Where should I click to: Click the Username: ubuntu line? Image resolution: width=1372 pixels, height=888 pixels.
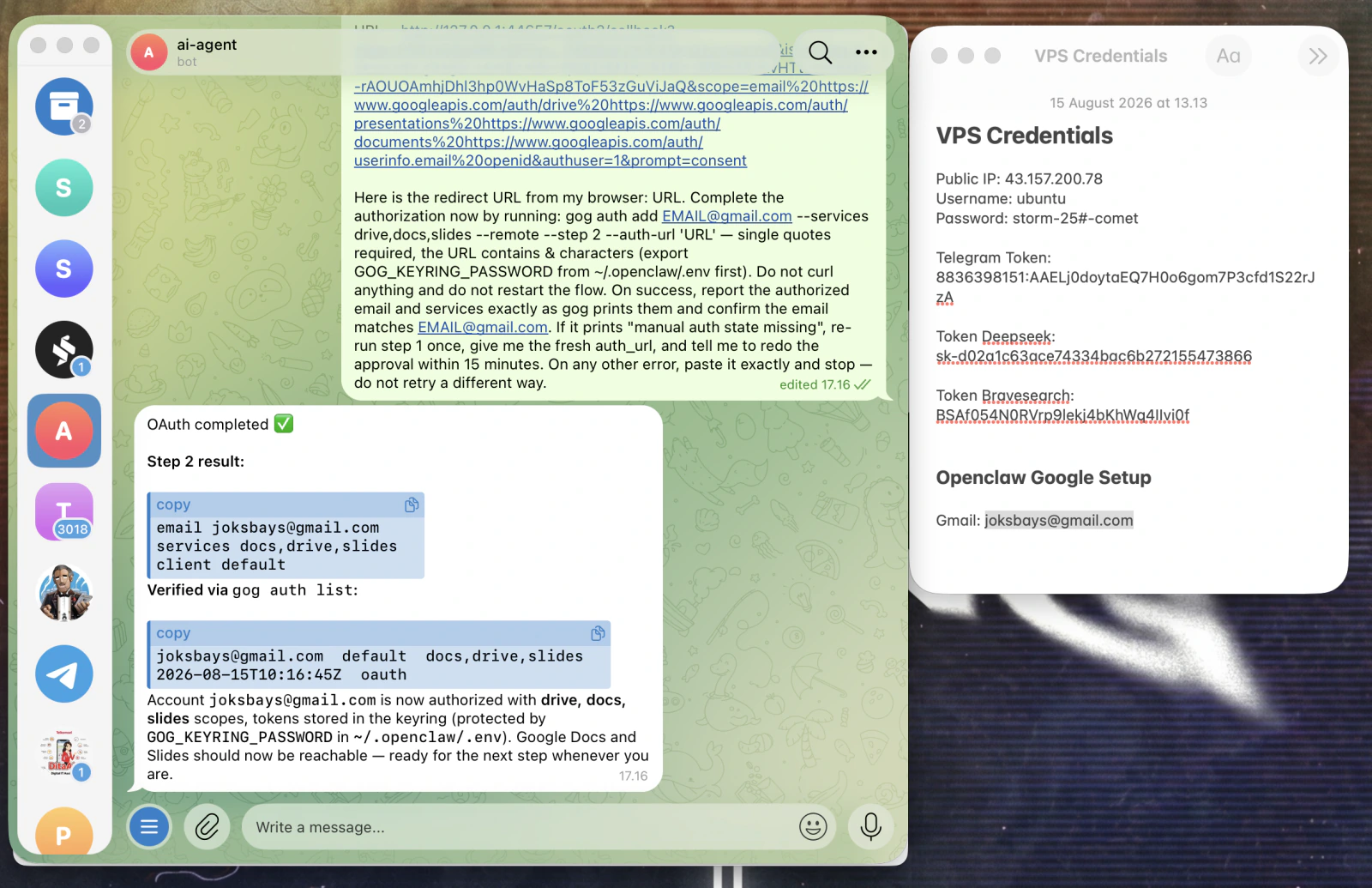(1001, 198)
